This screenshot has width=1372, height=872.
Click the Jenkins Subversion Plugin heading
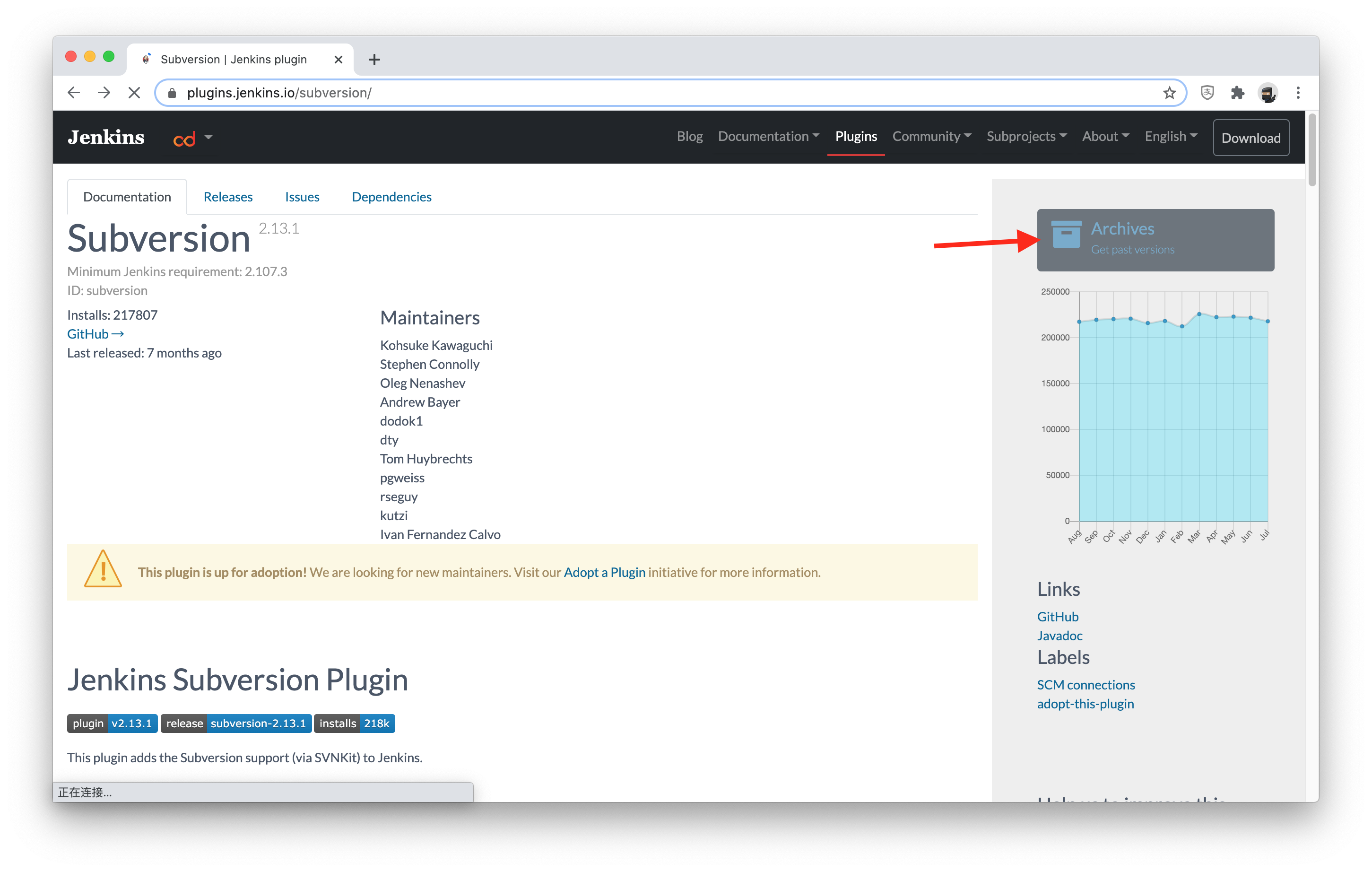click(x=238, y=680)
